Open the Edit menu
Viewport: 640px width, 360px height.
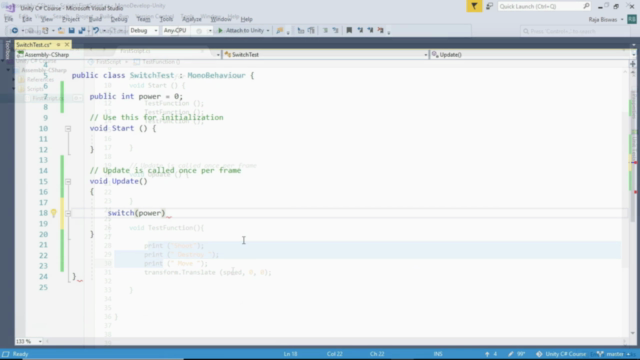click(x=27, y=19)
